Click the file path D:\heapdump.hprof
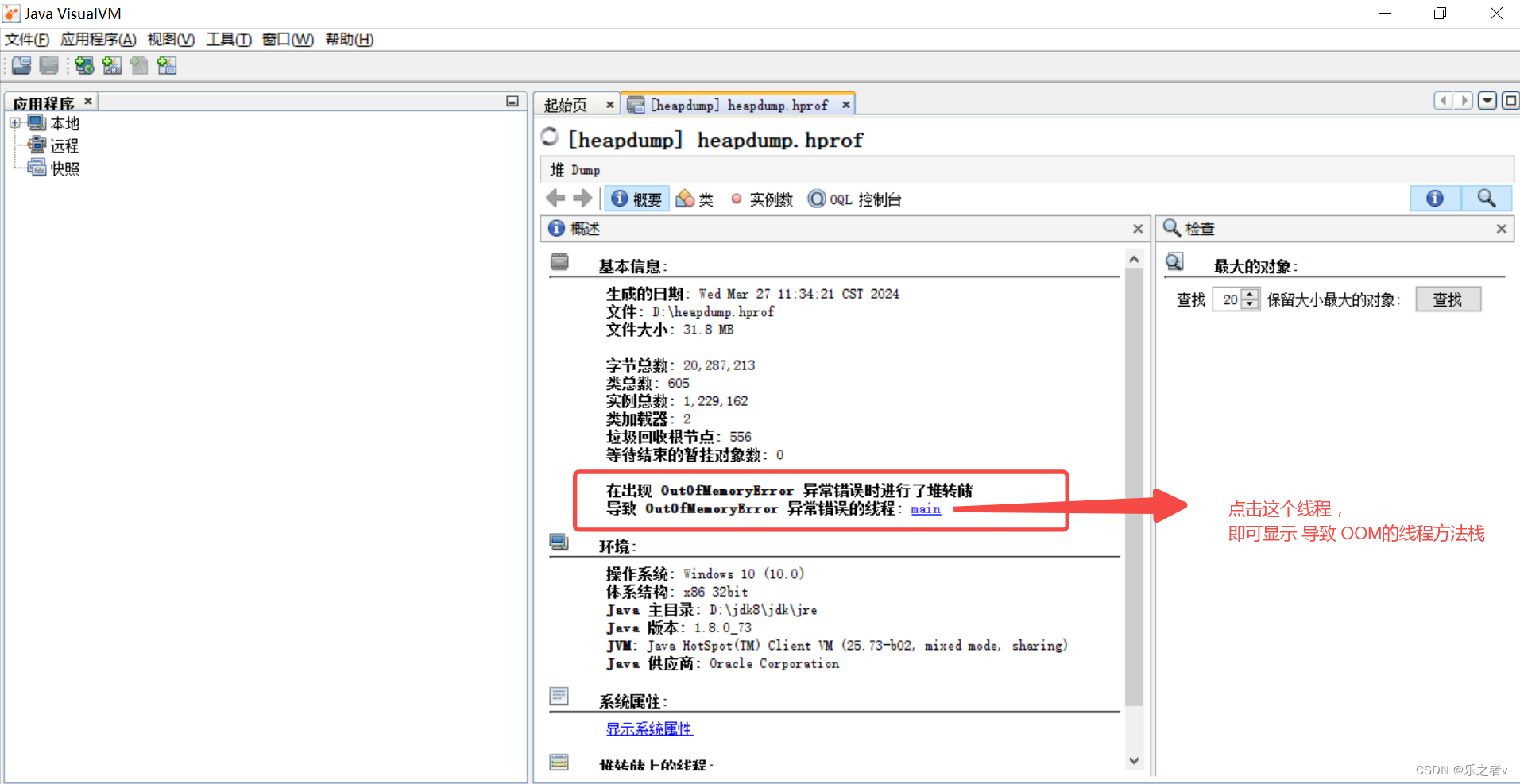 click(713, 311)
